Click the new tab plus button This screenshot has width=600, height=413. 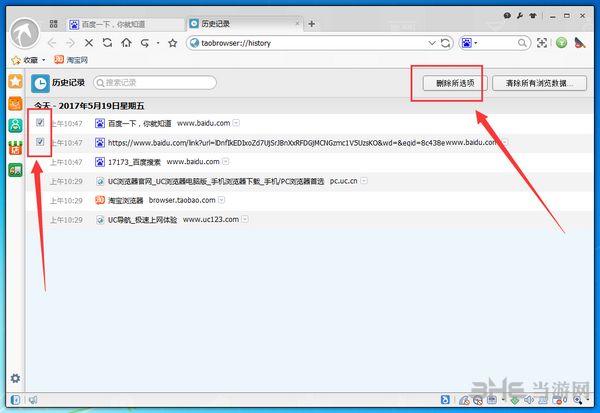312,22
